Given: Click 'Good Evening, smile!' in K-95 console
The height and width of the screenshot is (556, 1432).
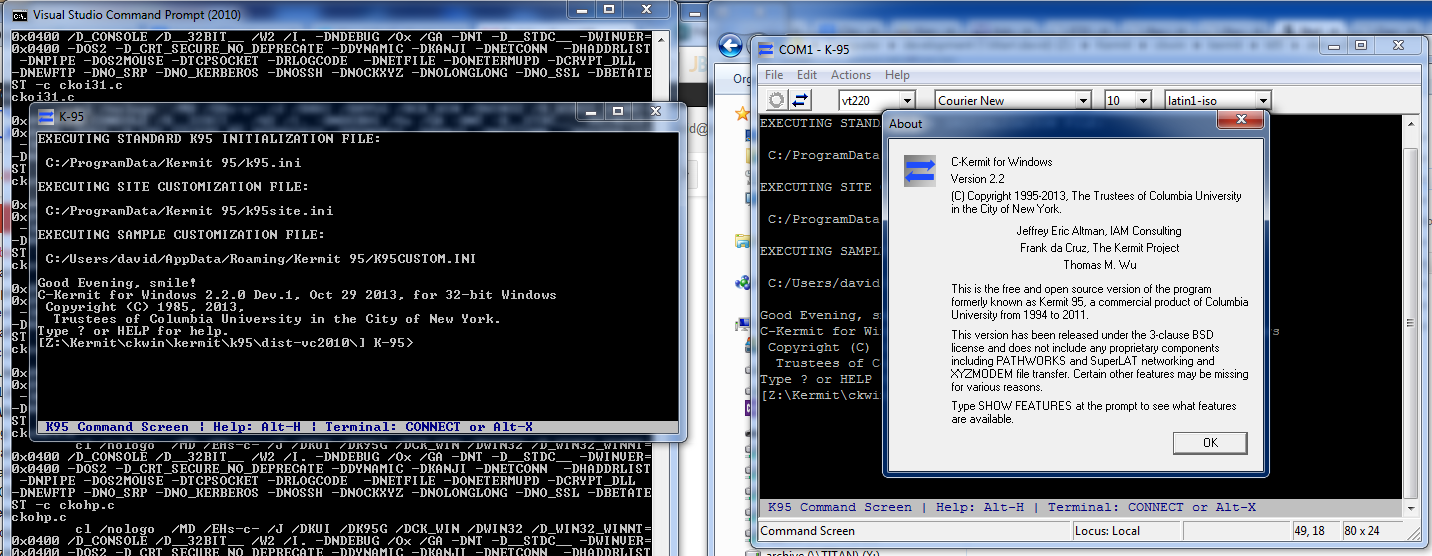Looking at the screenshot, I should pyautogui.click(x=117, y=283).
